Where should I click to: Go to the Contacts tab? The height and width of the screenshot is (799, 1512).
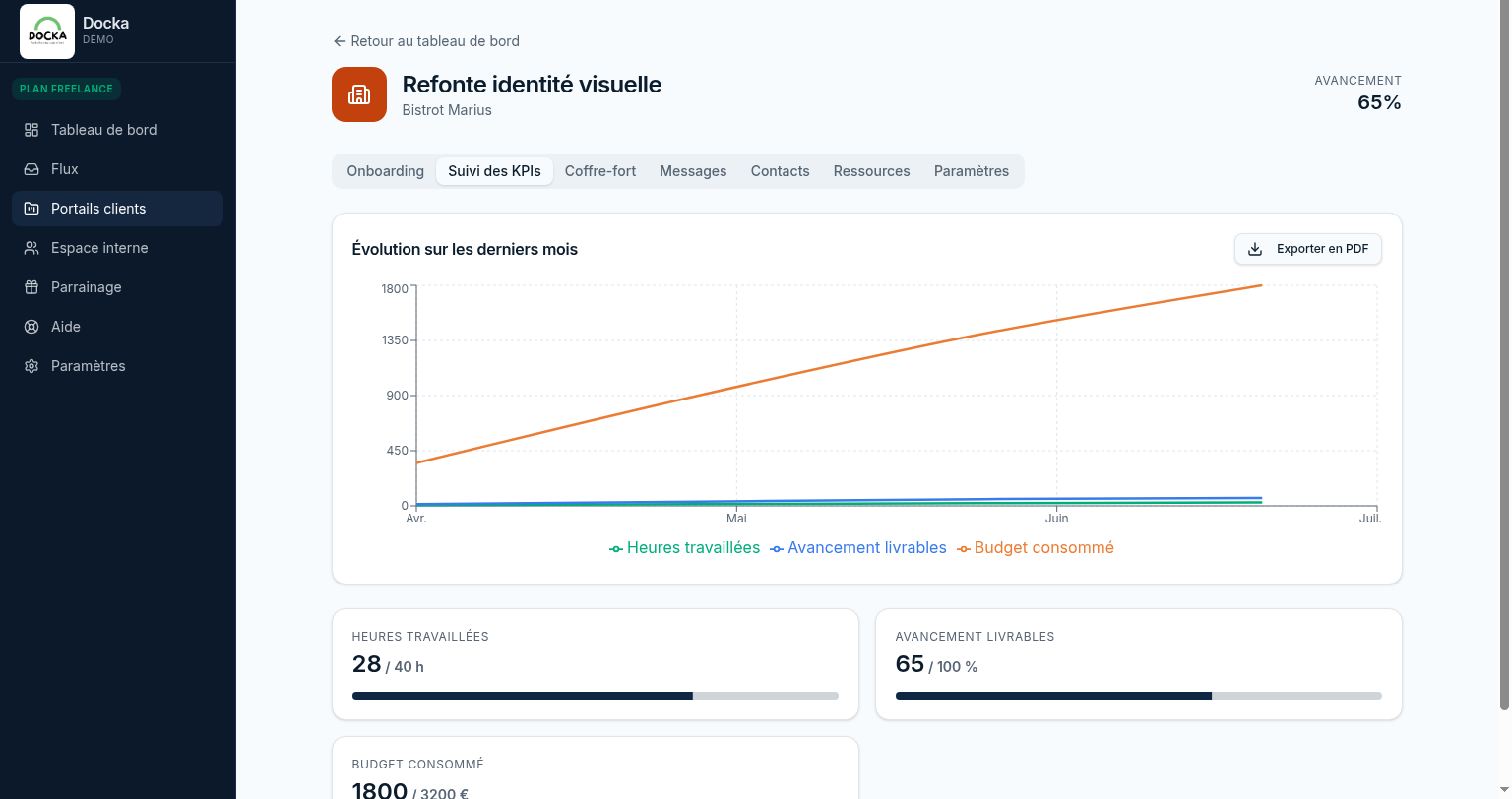(x=781, y=171)
